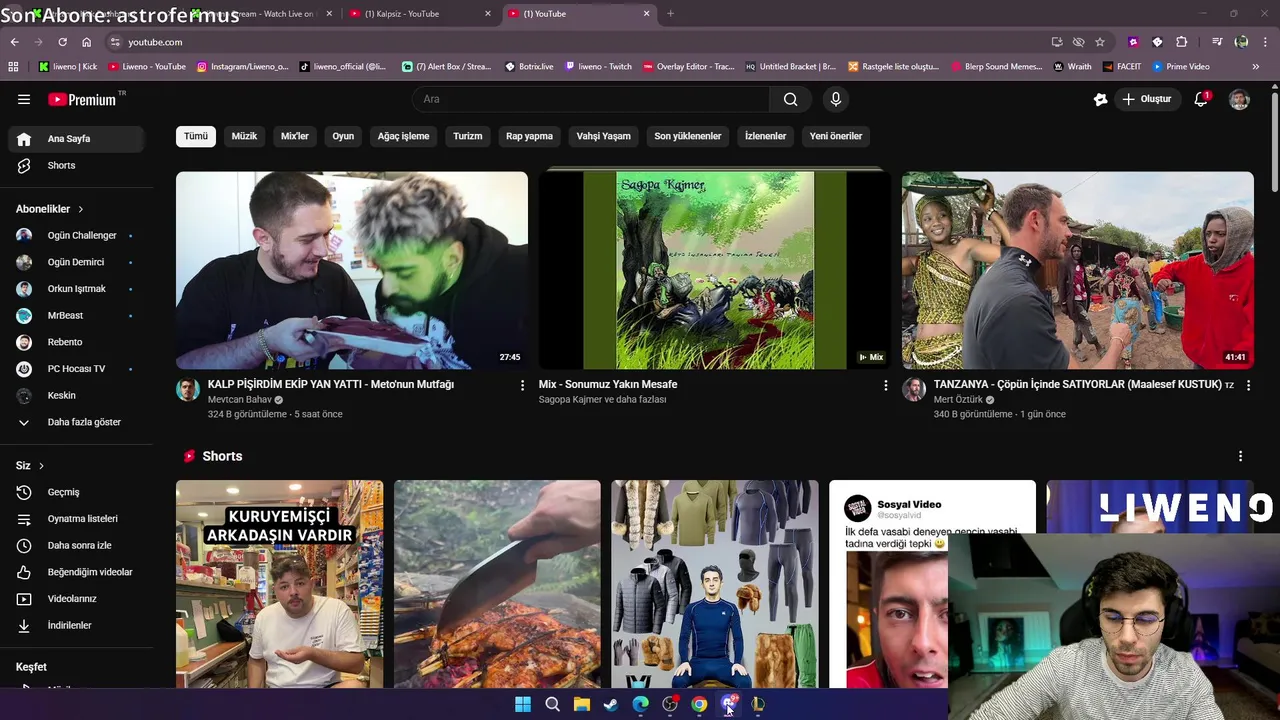The height and width of the screenshot is (720, 1280).
Task: Select the Rap yapma filter chip
Action: click(529, 136)
